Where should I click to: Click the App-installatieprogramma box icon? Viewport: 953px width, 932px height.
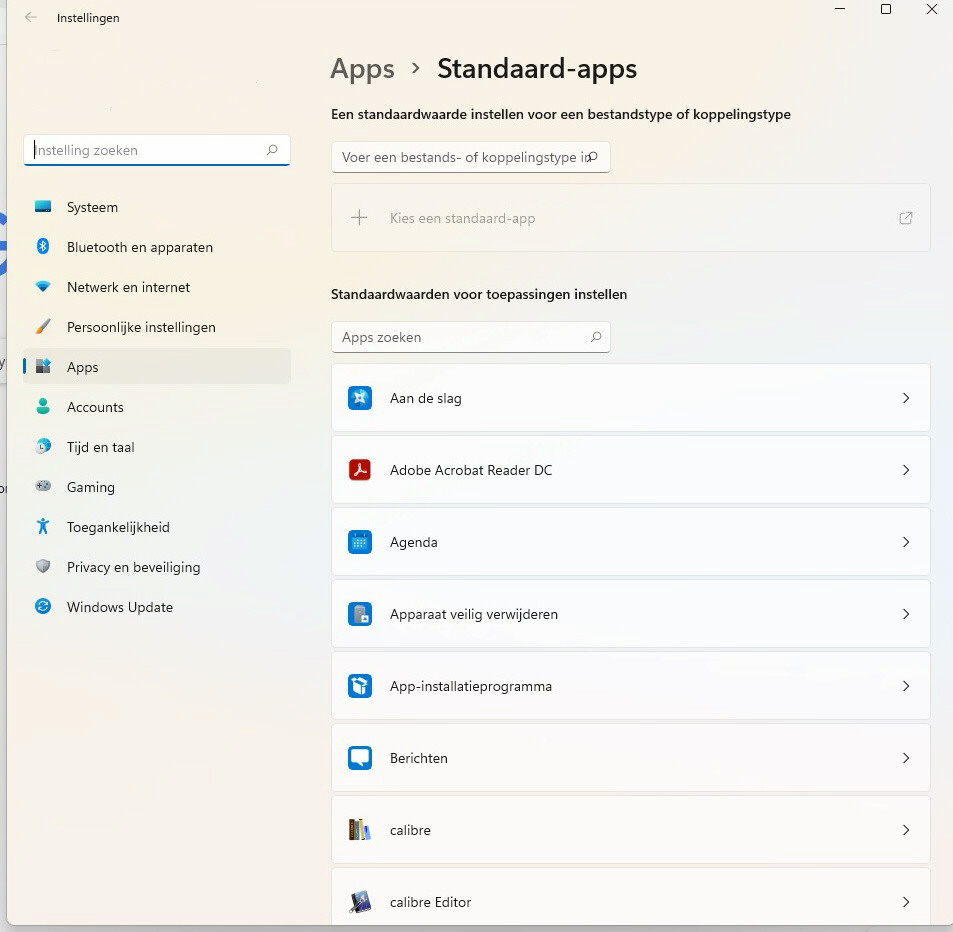point(360,686)
